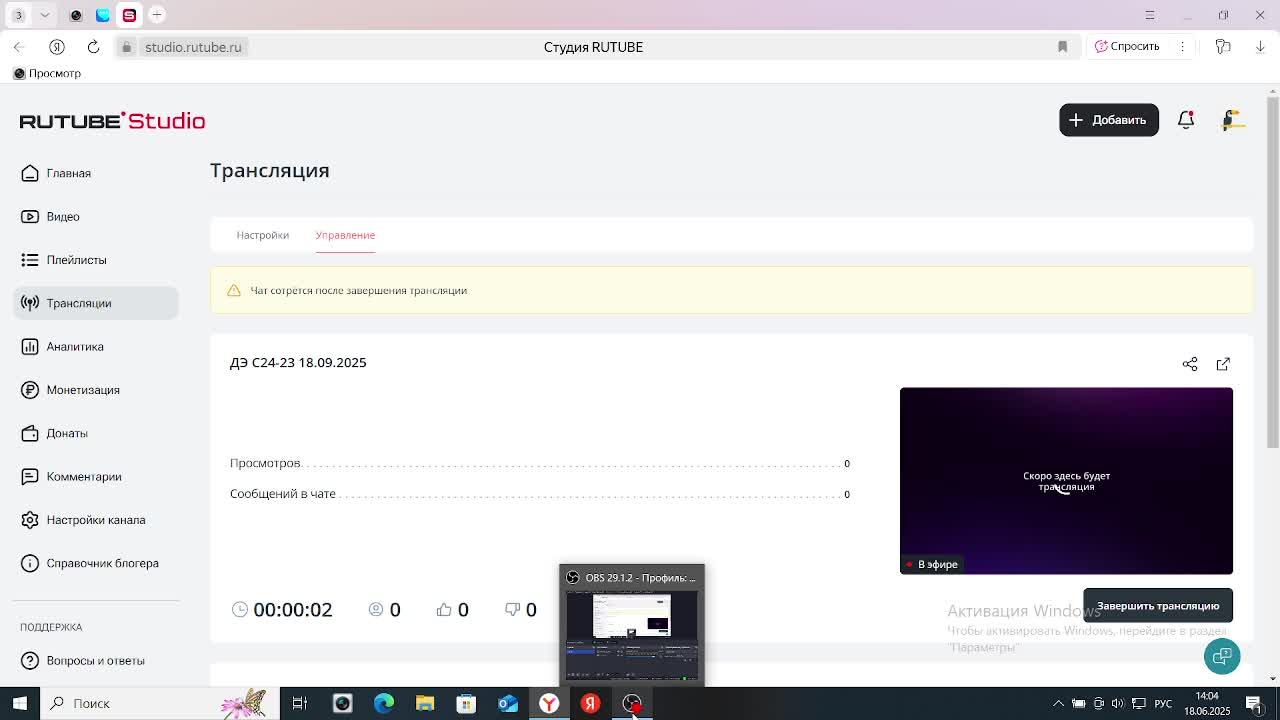Open Microsoft Store from taskbar
Image resolution: width=1280 pixels, height=720 pixels.
click(466, 703)
